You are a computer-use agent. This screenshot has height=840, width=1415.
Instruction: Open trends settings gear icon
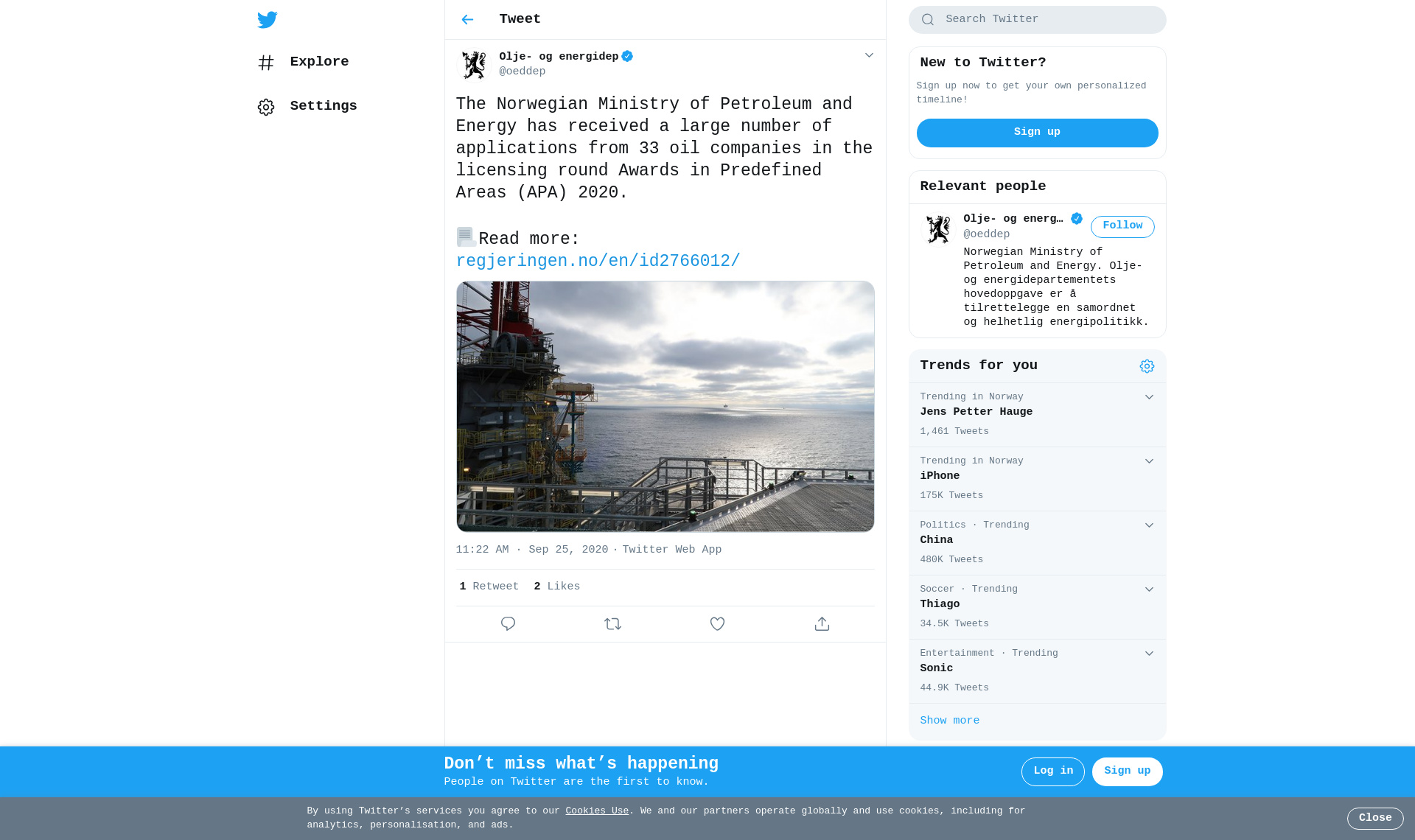point(1147,366)
